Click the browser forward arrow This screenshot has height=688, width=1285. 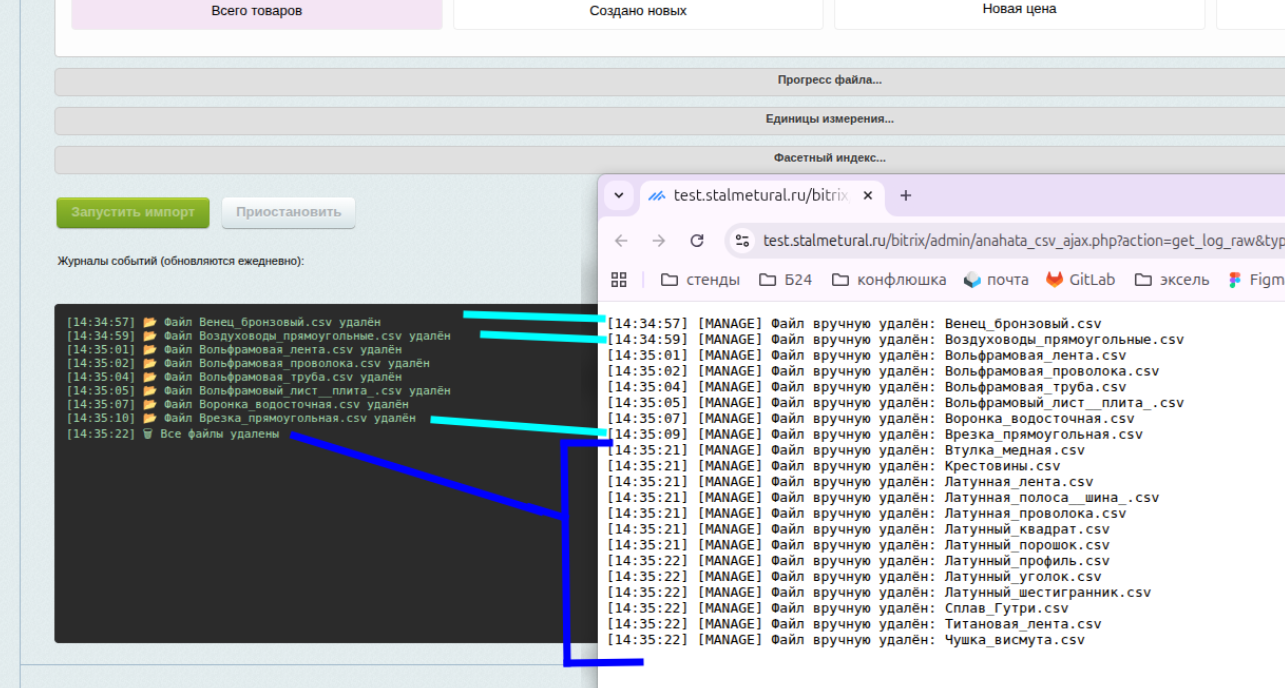coord(658,241)
